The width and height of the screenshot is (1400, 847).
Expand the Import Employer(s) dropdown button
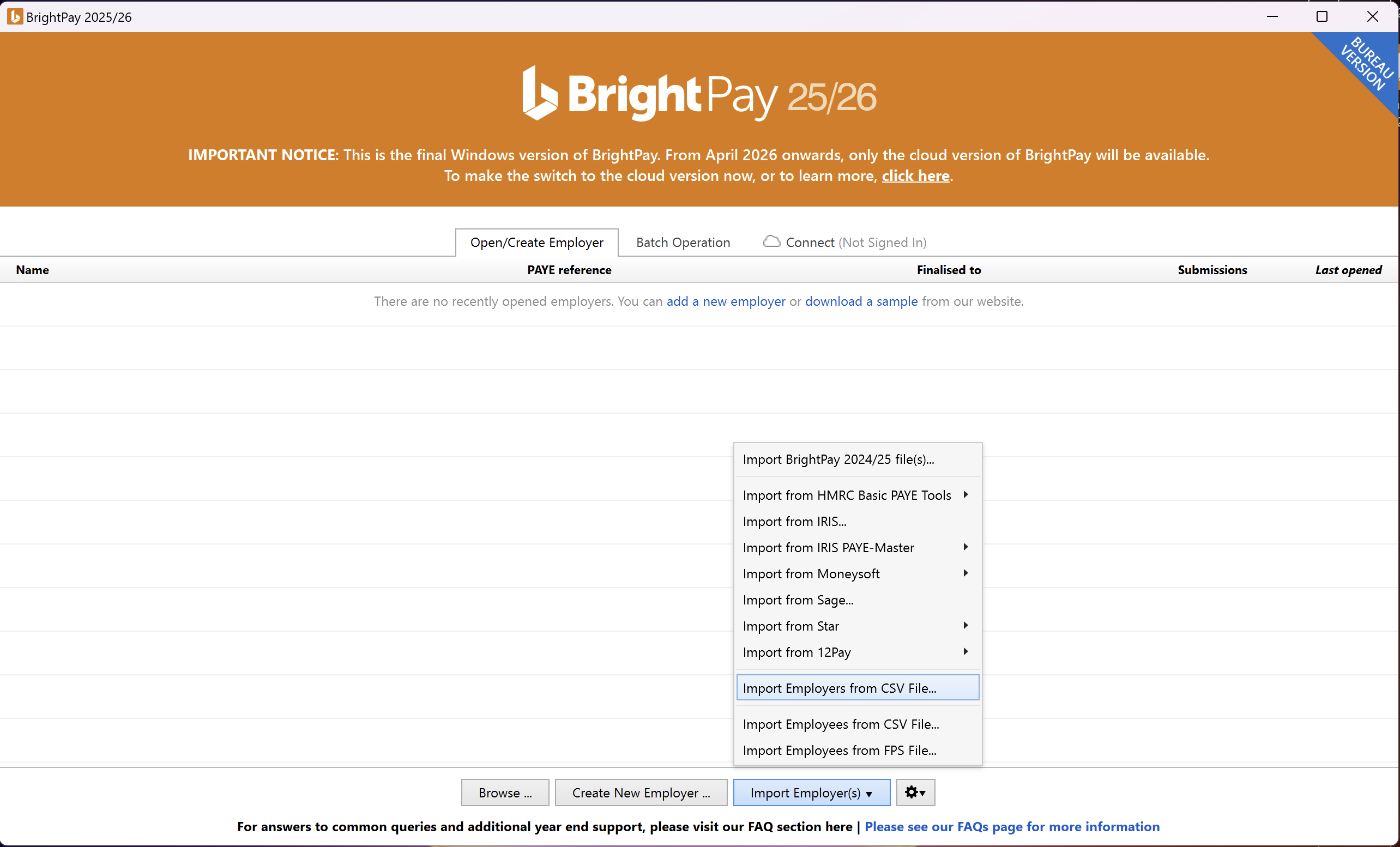coord(811,792)
